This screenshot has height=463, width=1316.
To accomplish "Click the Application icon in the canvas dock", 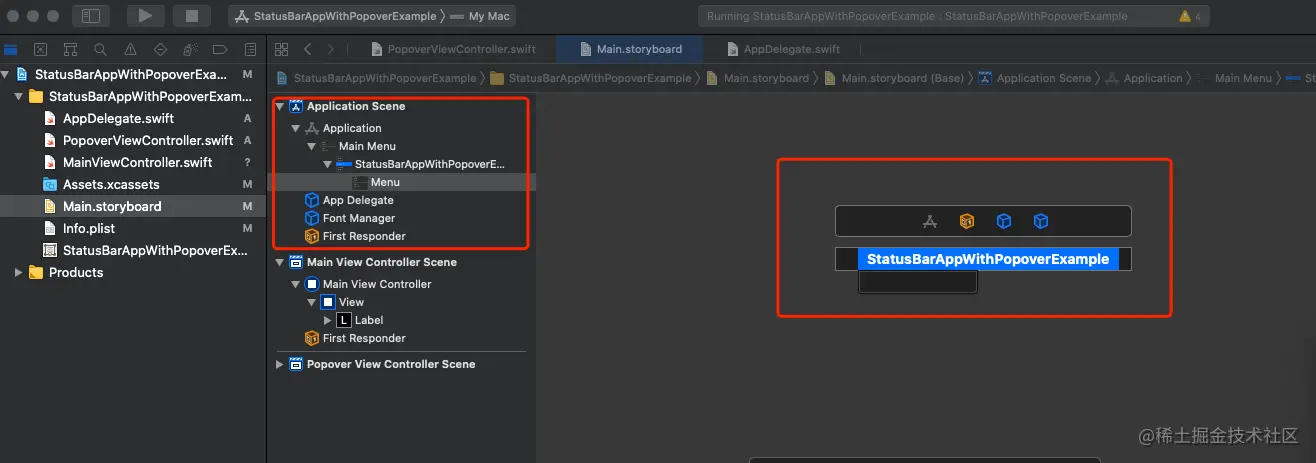I will coord(929,221).
